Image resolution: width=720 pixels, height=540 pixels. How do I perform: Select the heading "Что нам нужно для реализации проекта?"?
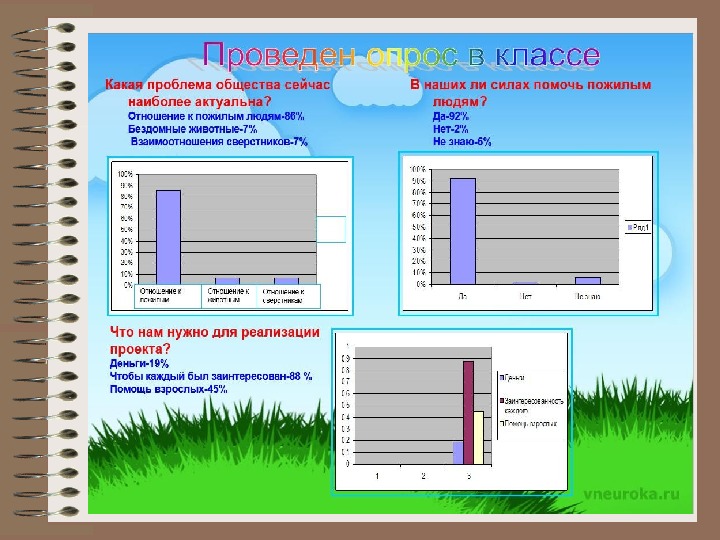pyautogui.click(x=214, y=340)
